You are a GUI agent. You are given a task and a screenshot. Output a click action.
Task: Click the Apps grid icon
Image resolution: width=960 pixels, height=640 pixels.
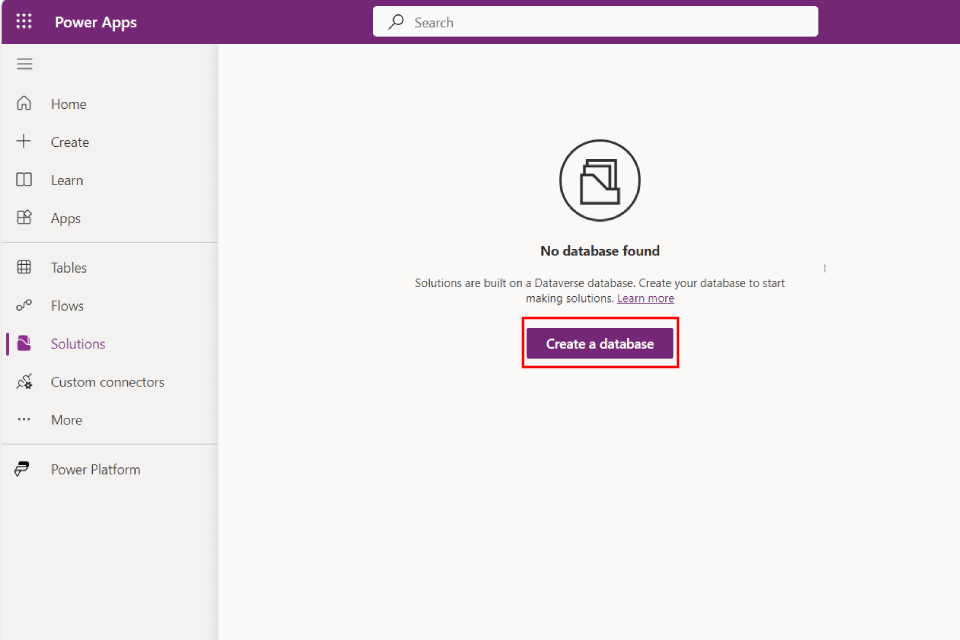tap(25, 218)
